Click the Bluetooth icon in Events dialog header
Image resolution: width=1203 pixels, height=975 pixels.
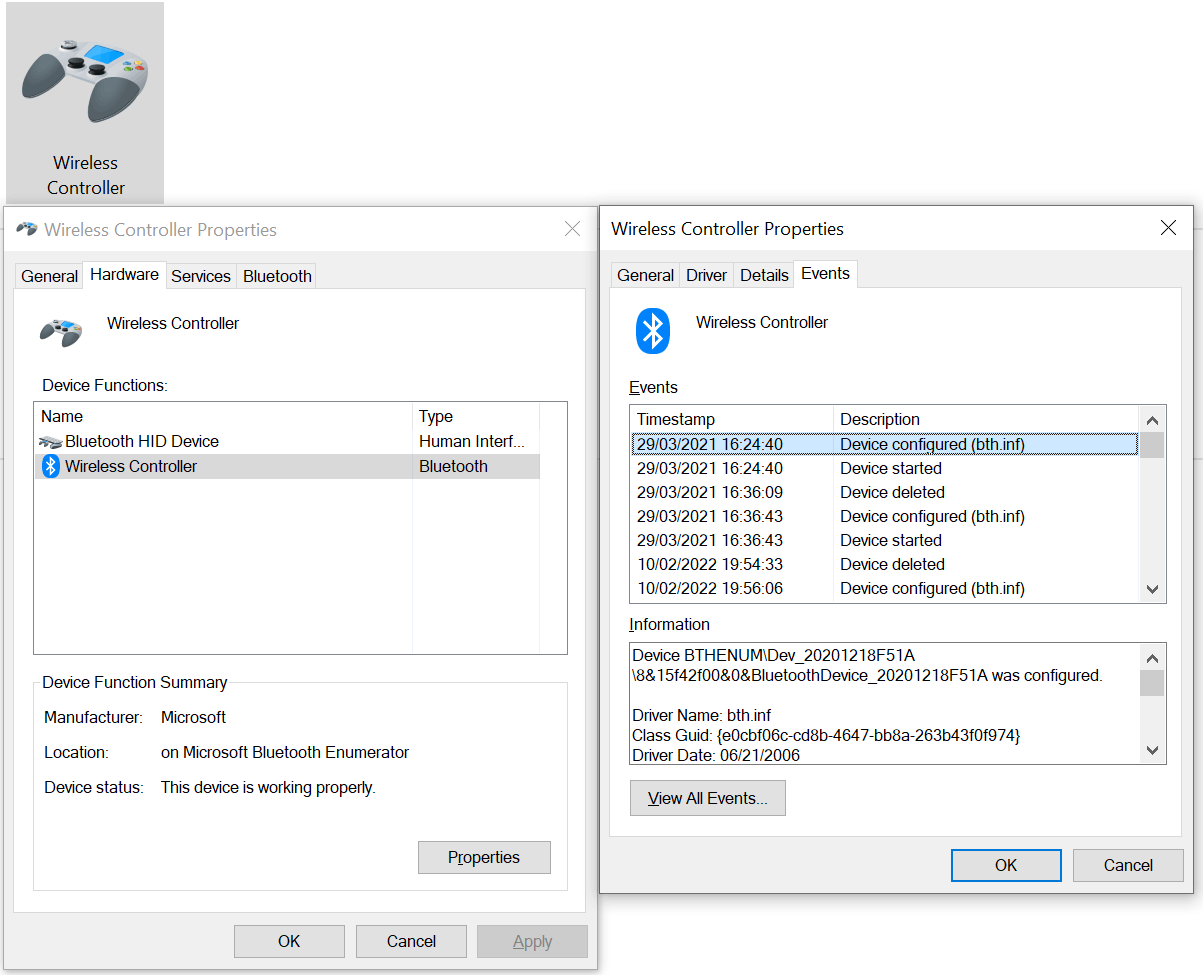coord(652,330)
